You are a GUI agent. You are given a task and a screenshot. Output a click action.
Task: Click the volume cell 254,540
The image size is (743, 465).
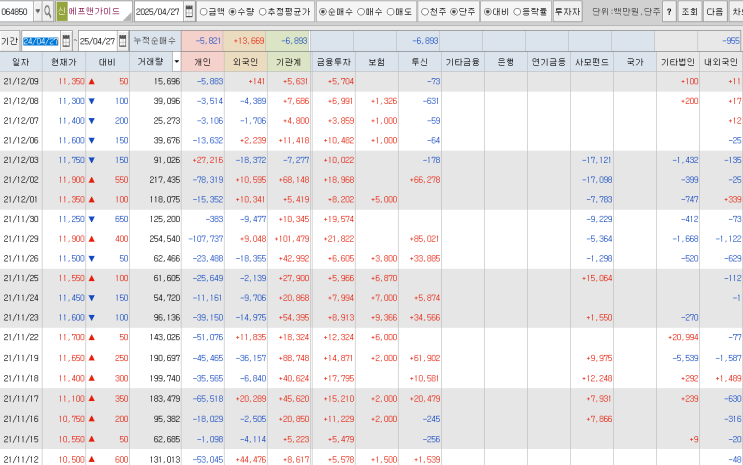164,239
